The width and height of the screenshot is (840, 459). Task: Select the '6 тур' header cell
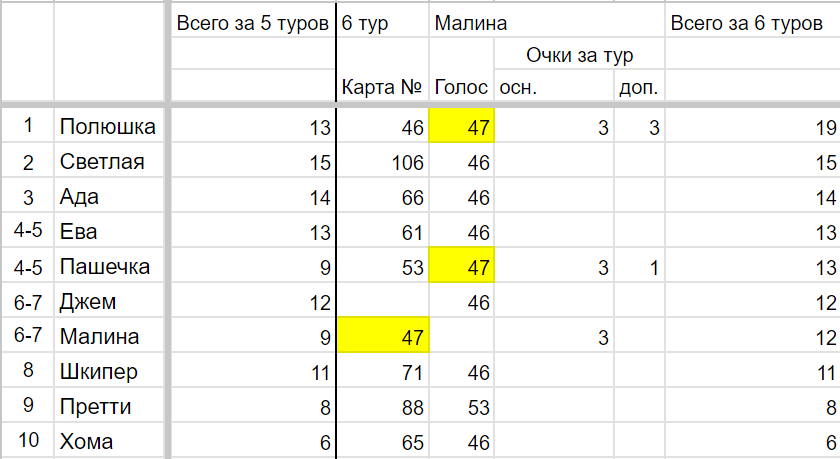[x=382, y=21]
